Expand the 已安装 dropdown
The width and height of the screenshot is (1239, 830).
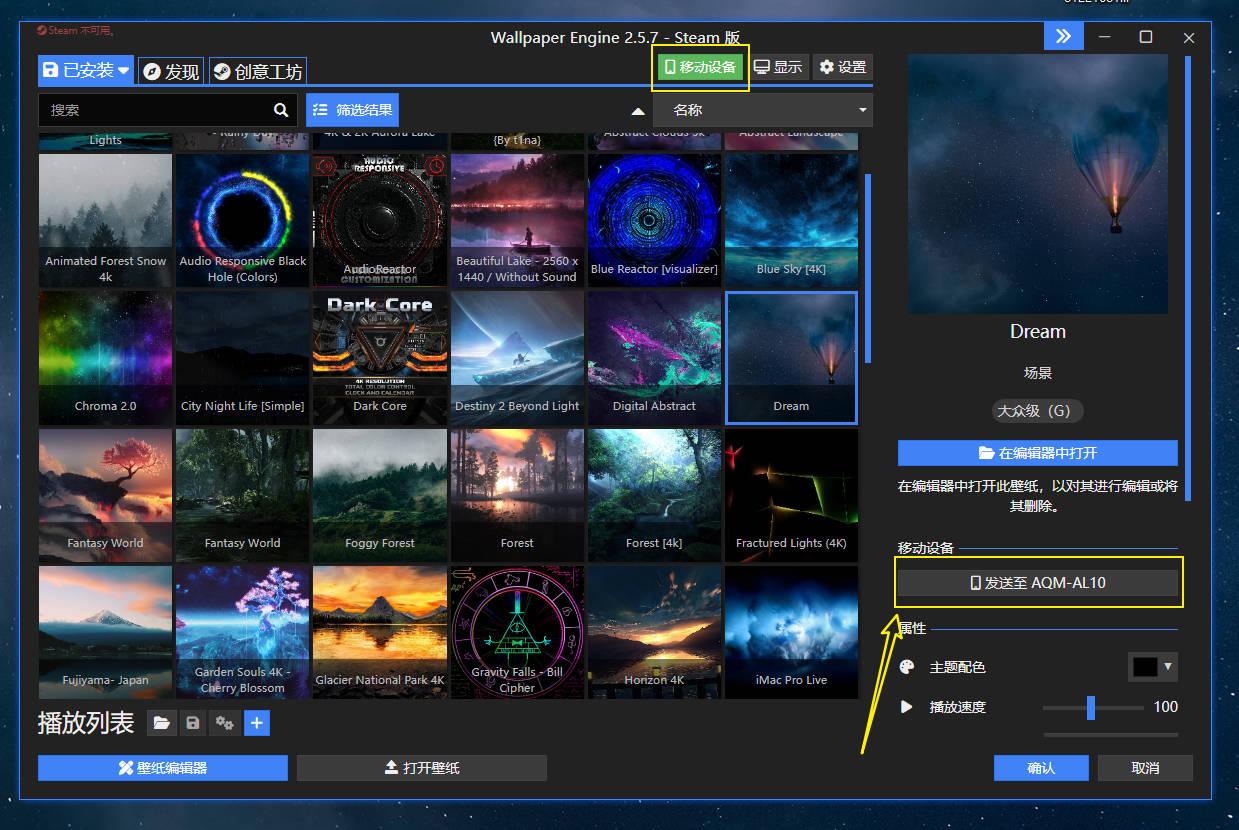[124, 71]
